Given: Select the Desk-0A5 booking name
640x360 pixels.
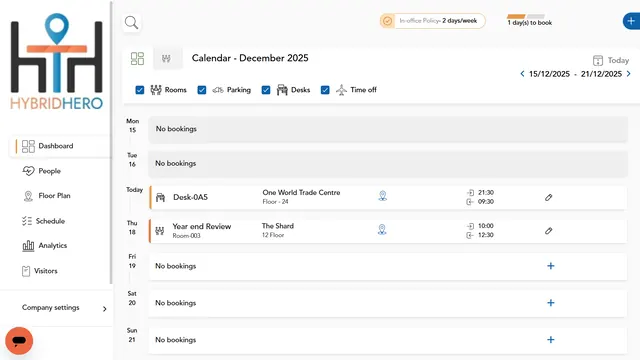Looking at the screenshot, I should (x=190, y=197).
